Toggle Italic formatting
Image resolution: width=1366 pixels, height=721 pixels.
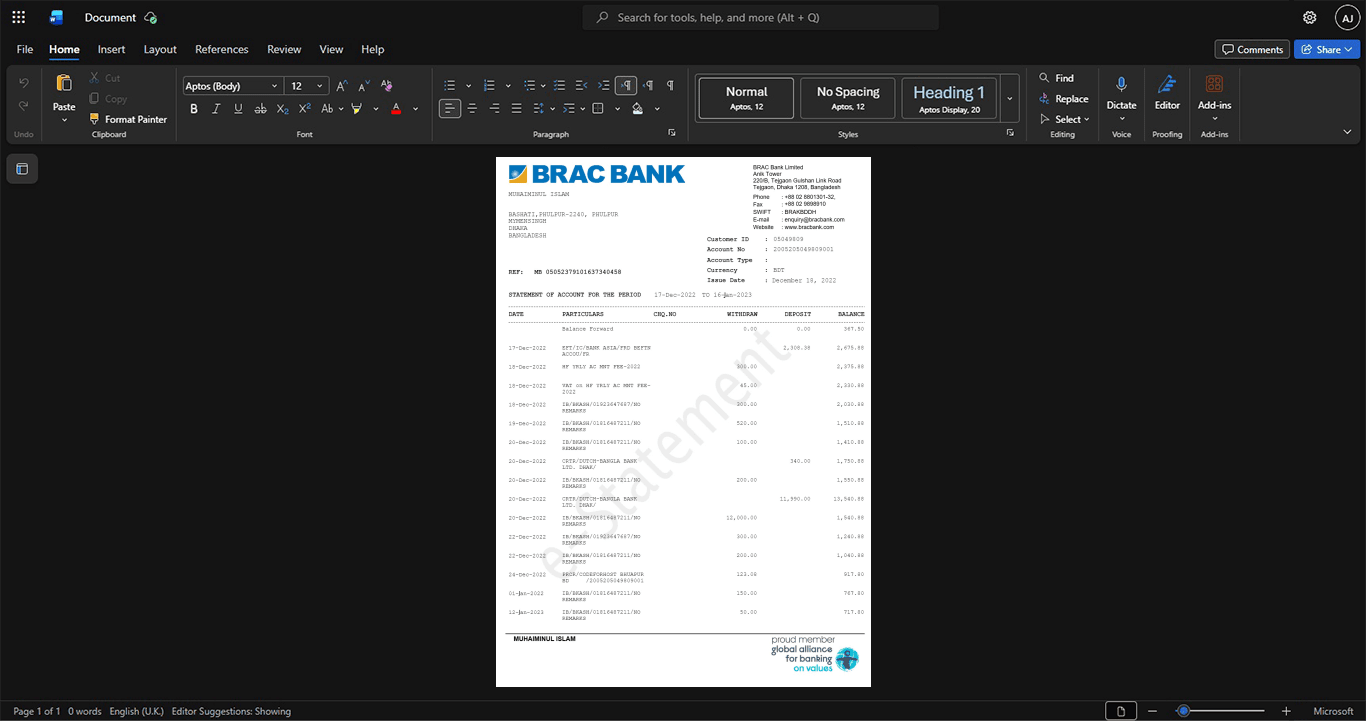(x=216, y=108)
